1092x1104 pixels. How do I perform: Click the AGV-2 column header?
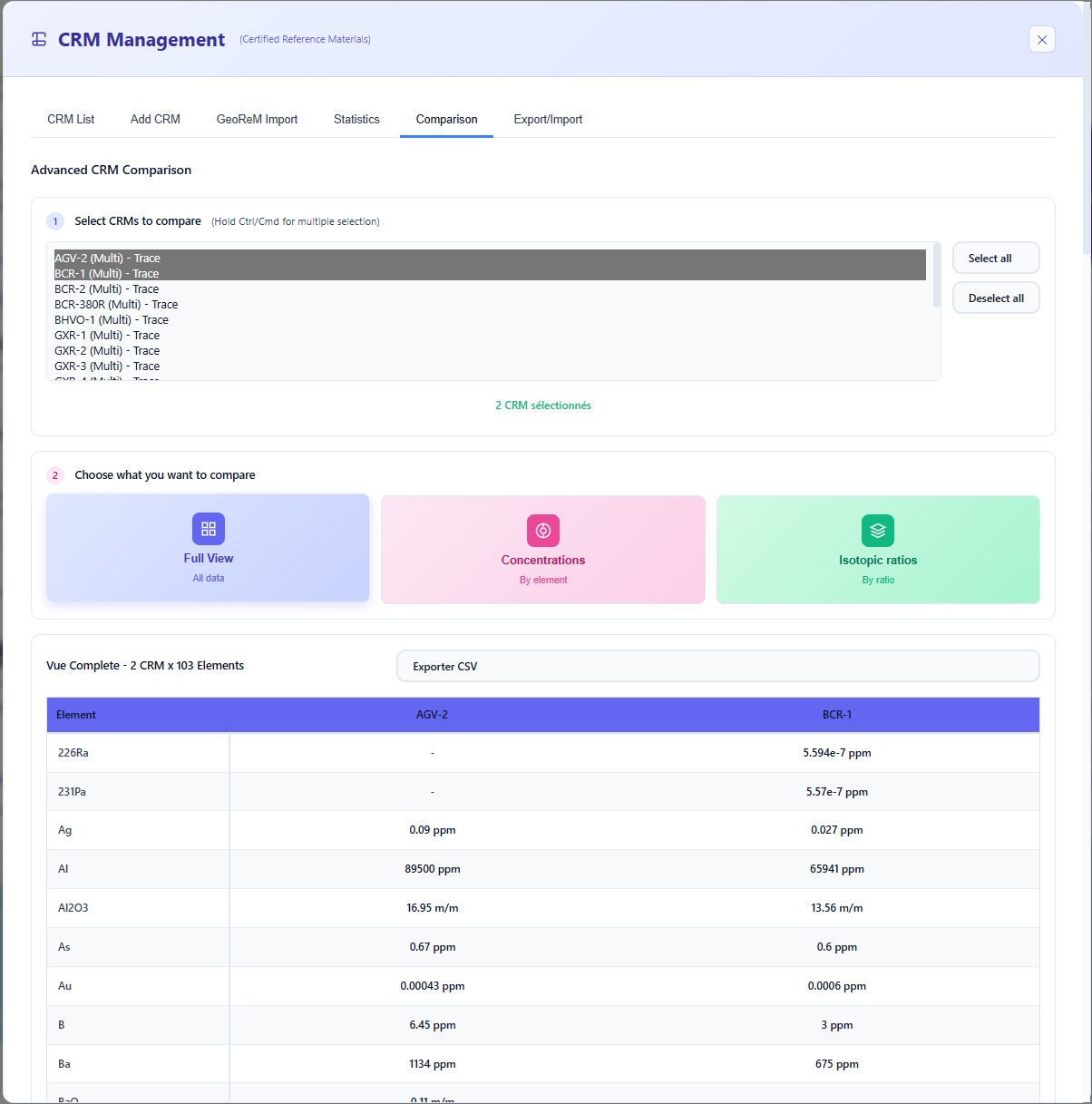pos(432,715)
